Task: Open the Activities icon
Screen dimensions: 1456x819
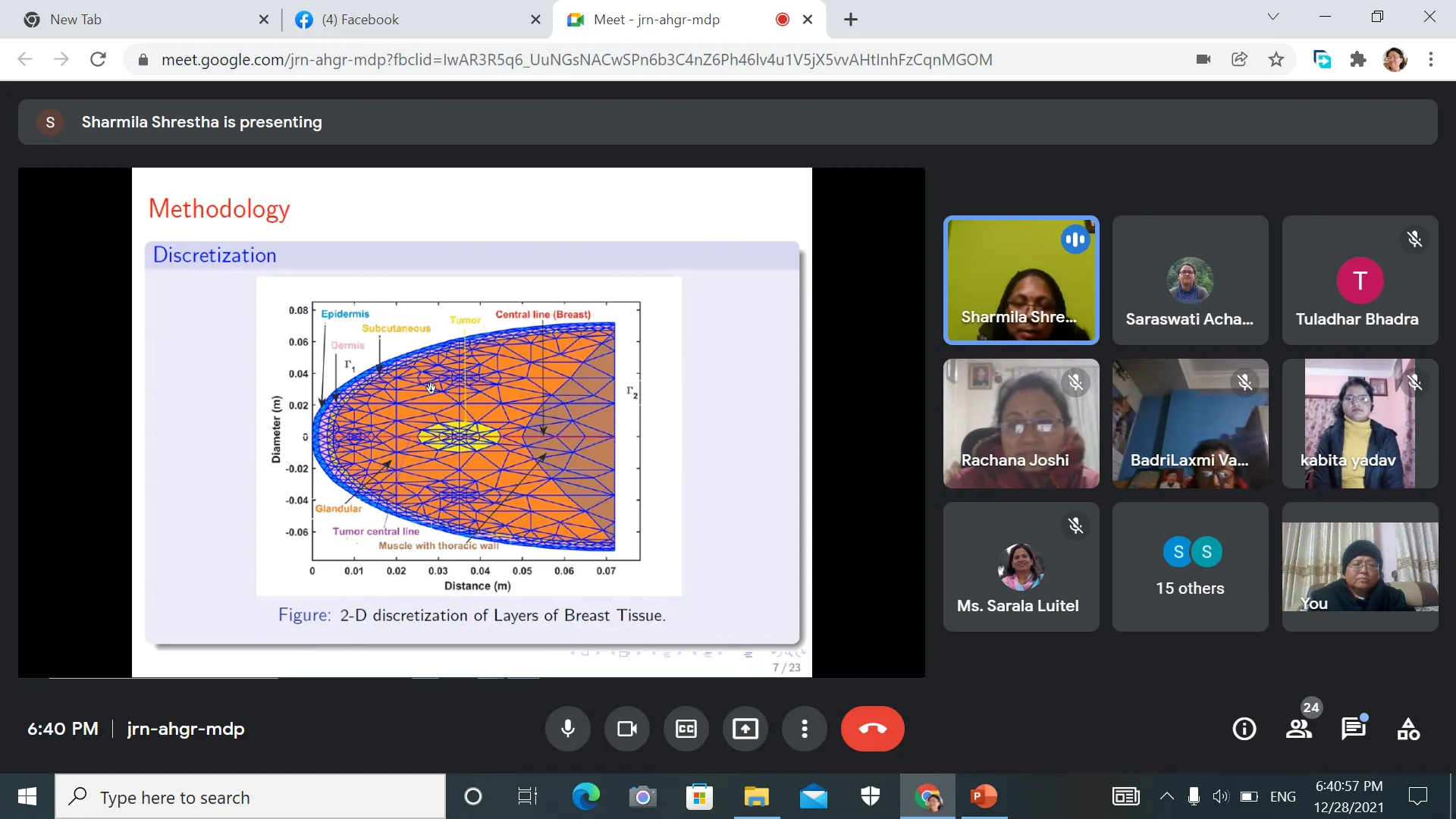Action: [x=1408, y=729]
